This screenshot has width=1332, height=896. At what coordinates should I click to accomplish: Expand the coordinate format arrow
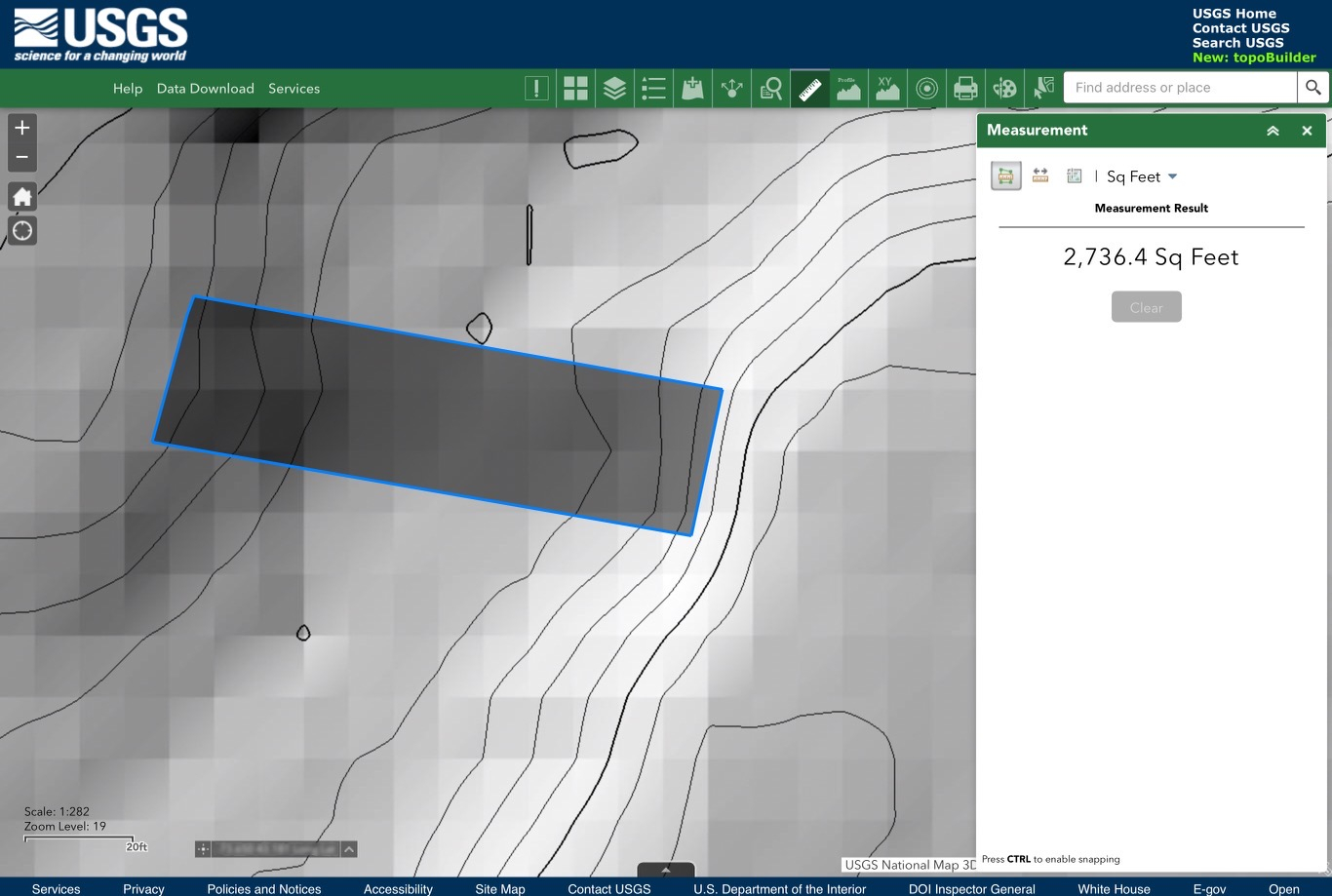coord(349,849)
